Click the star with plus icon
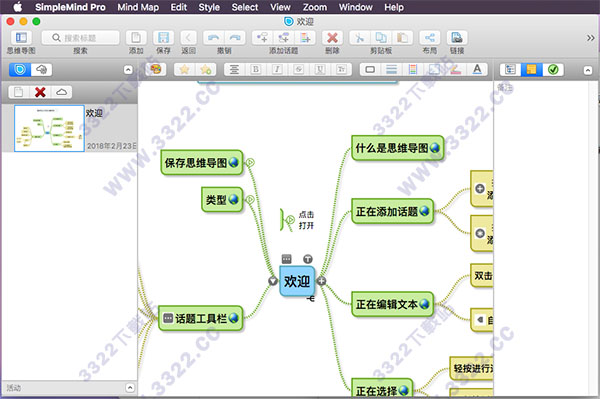The width and height of the screenshot is (600, 399). [x=206, y=69]
